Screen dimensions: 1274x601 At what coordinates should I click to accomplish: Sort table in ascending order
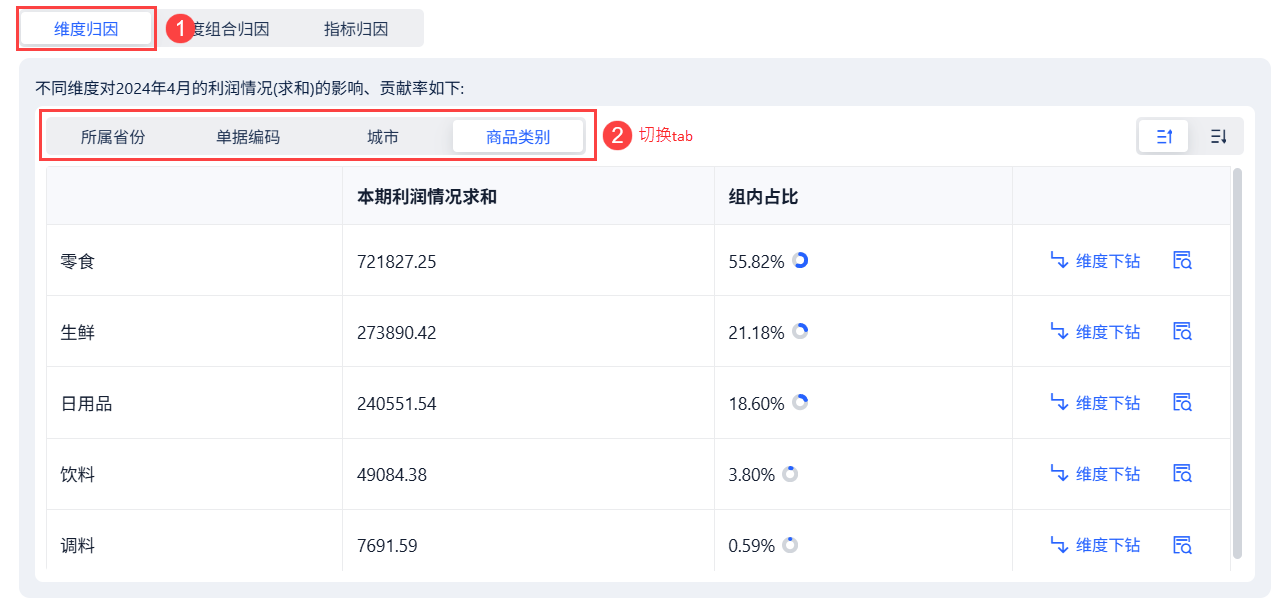click(1164, 136)
